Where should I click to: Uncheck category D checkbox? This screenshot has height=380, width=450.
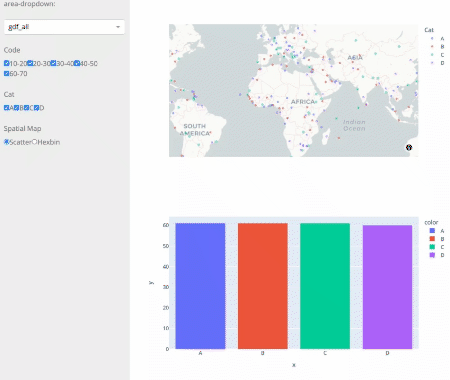pyautogui.click(x=36, y=108)
